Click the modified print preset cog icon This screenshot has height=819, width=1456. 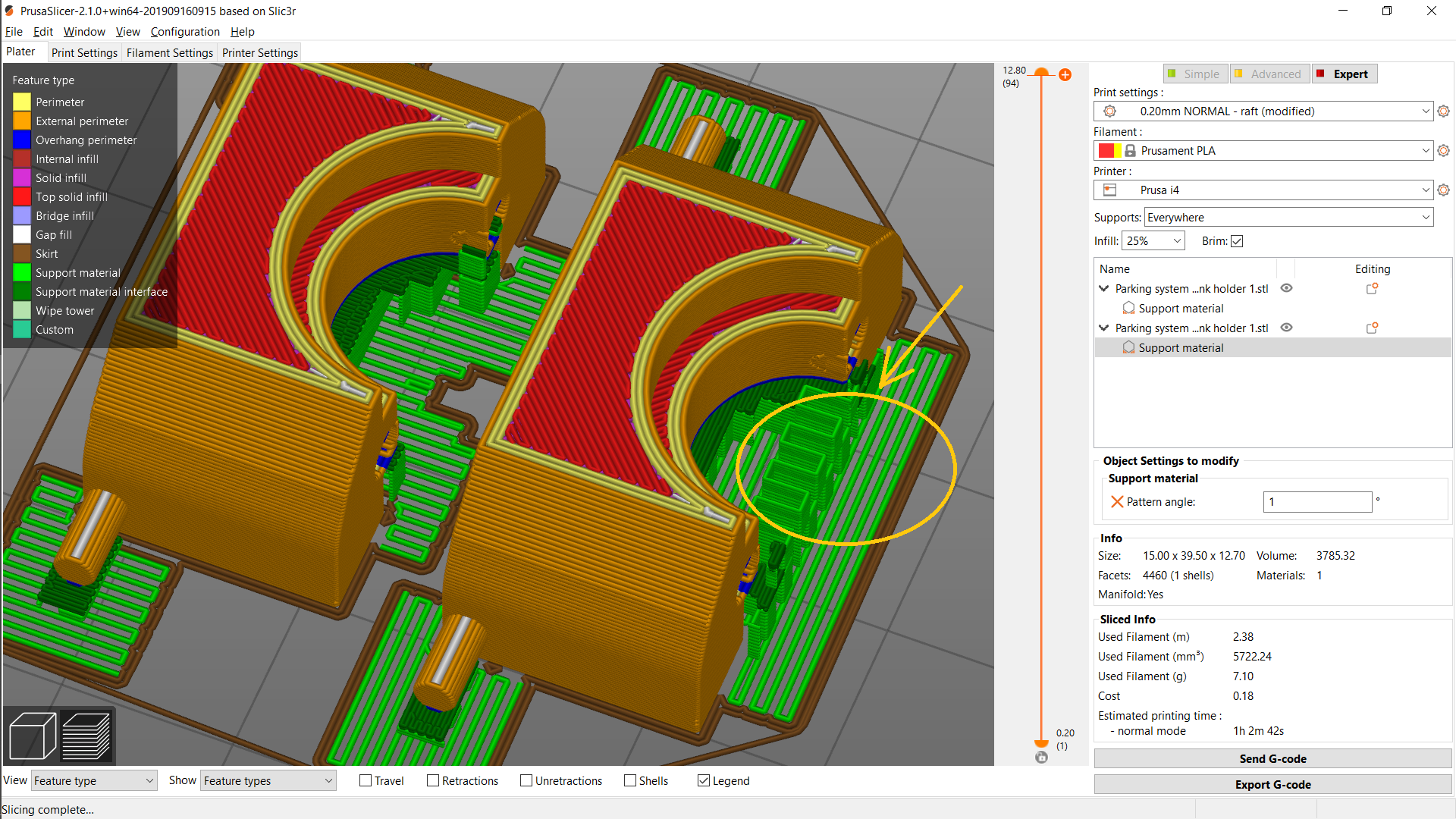click(x=1109, y=111)
